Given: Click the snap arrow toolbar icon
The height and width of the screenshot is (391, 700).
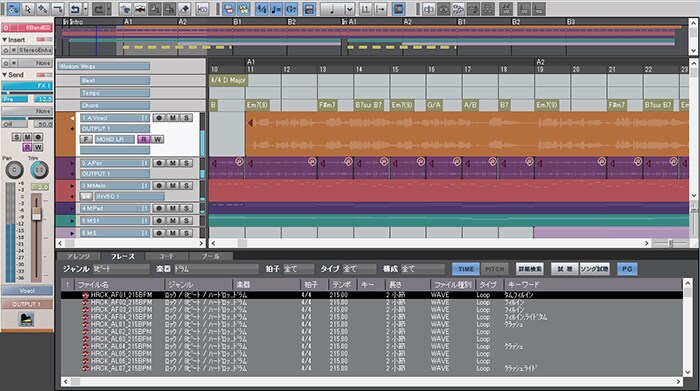Looking at the screenshot, I should 380,8.
